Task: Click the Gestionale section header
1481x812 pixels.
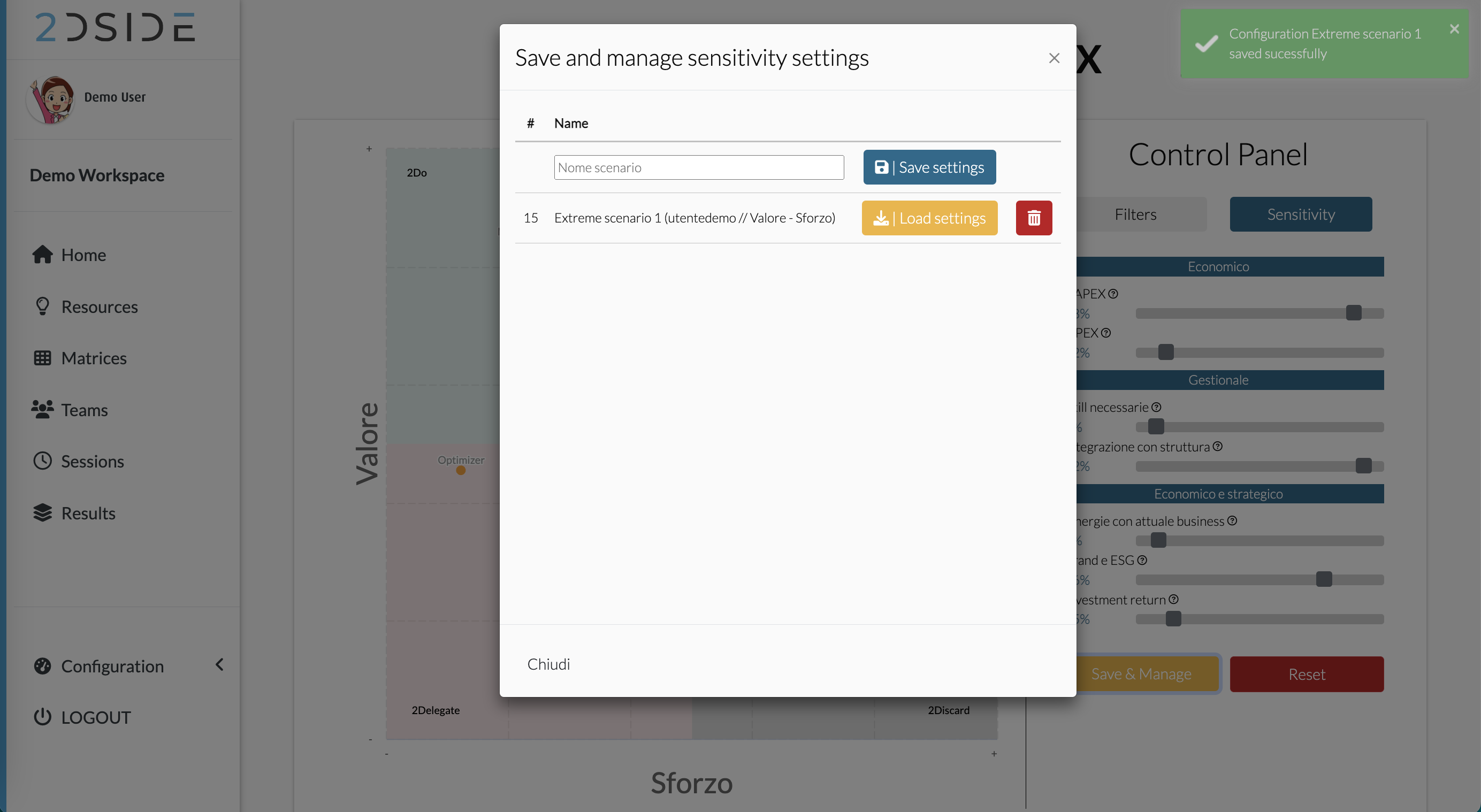Action: tap(1230, 380)
